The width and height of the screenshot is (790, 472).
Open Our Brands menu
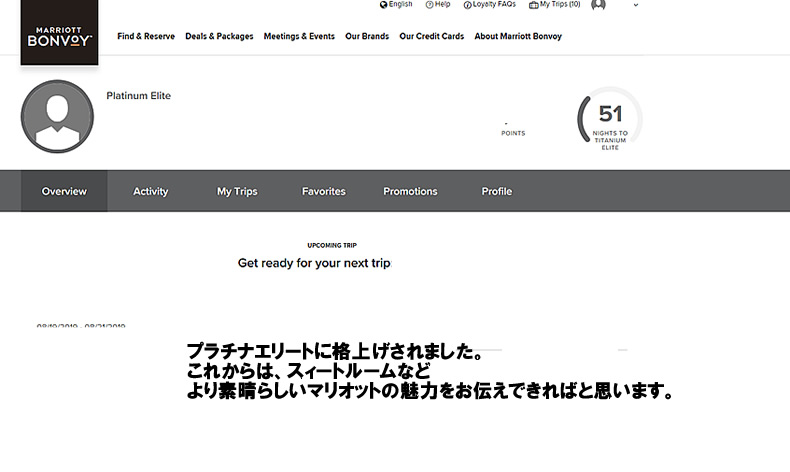point(367,36)
